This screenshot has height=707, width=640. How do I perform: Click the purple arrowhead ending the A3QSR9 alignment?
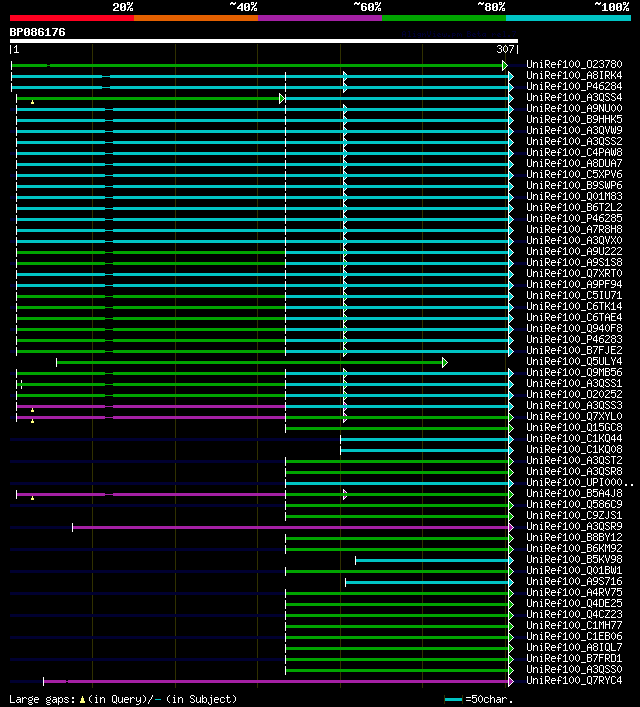(511, 527)
